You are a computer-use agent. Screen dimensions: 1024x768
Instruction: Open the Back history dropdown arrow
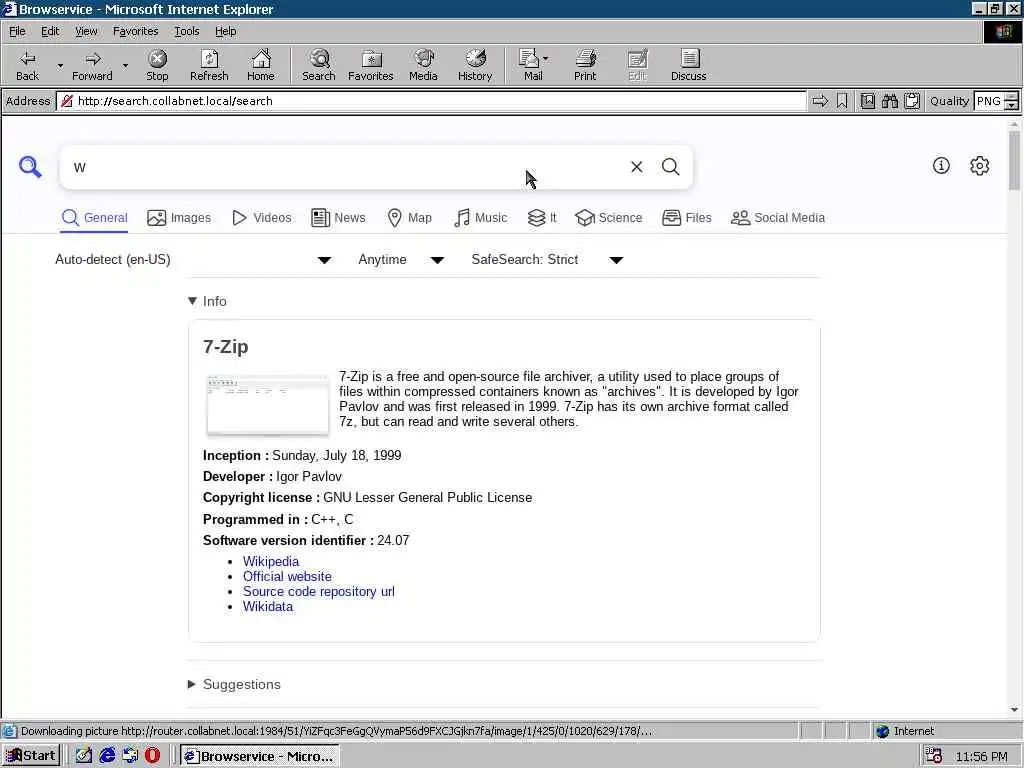60,65
